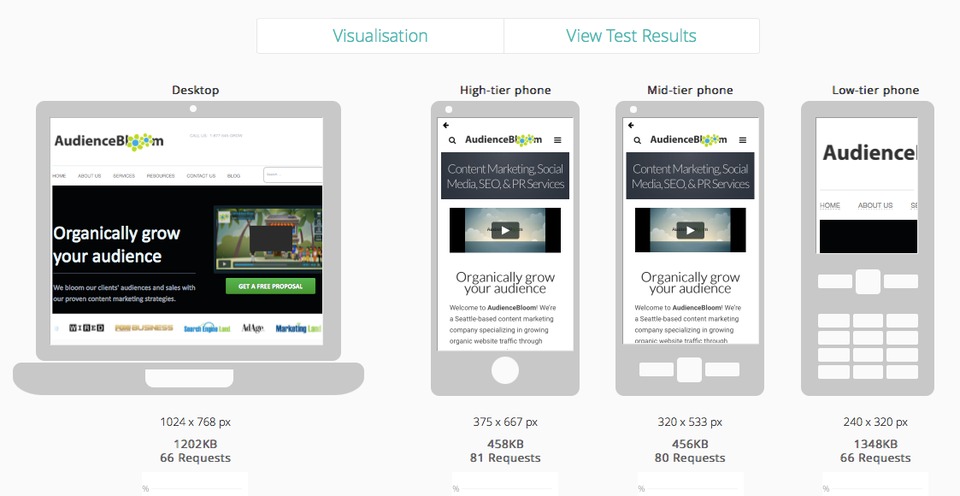Click search icon in Mid-tier phone preview
Screen dimensions: 960x496
pyautogui.click(x=637, y=141)
